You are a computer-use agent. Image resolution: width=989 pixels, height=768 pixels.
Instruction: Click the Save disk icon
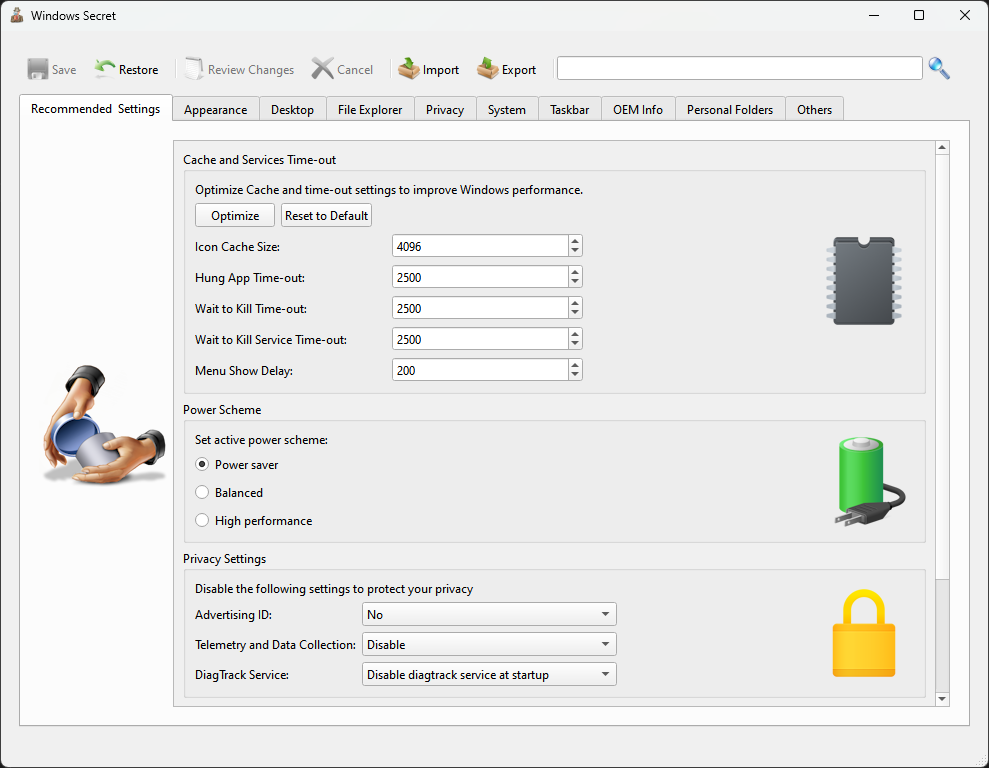(37, 69)
